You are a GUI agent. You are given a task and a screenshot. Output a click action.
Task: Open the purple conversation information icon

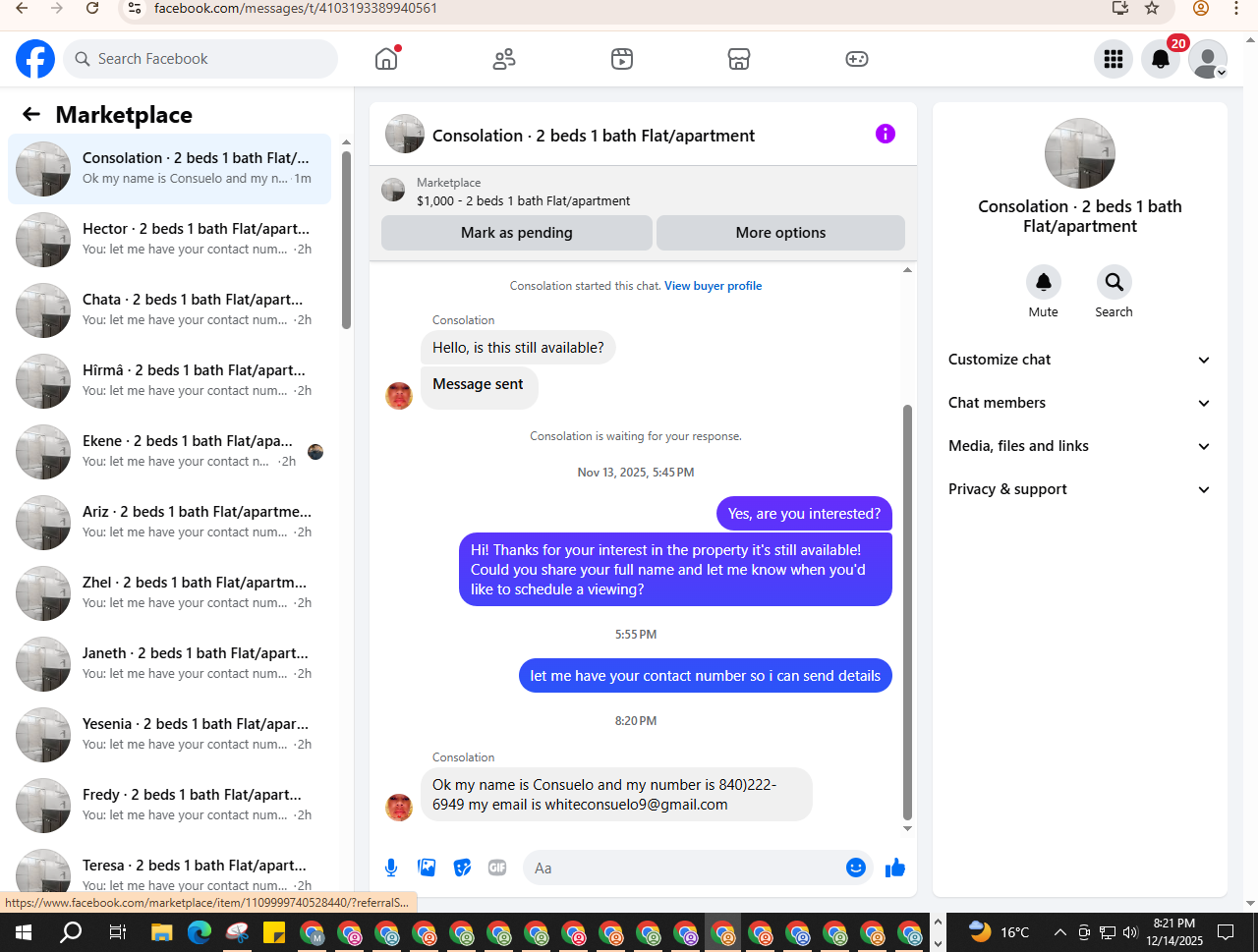click(x=886, y=134)
